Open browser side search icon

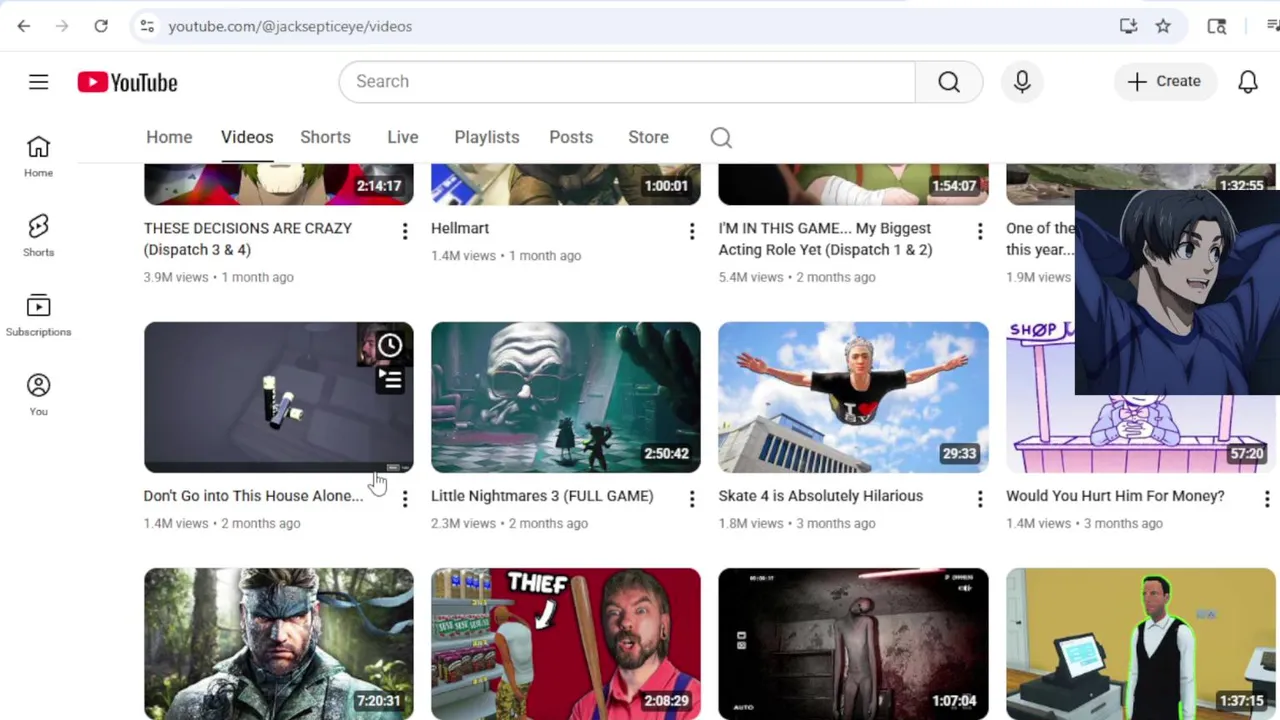[1217, 26]
